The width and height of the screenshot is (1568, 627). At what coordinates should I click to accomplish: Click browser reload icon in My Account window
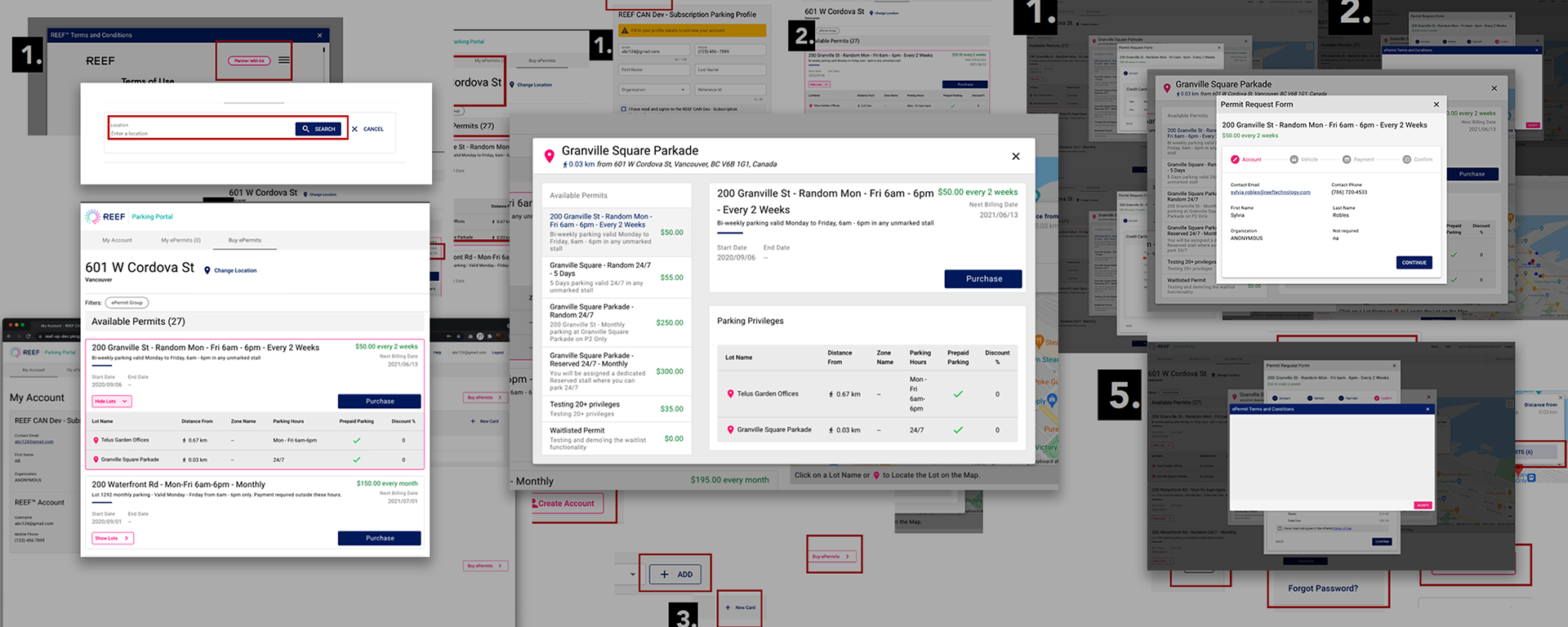click(29, 336)
